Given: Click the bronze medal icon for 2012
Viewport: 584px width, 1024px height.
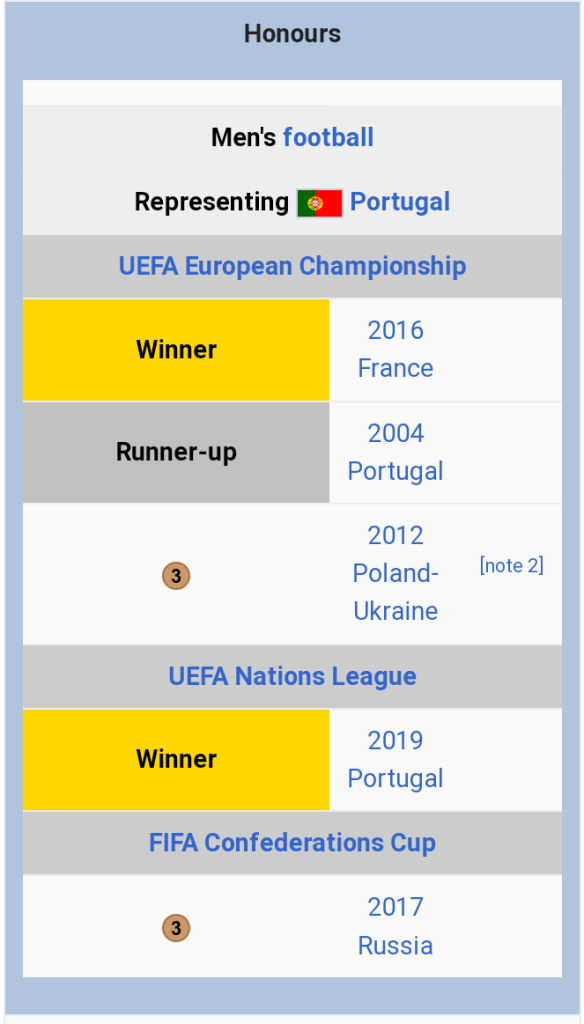Looking at the screenshot, I should [176, 576].
